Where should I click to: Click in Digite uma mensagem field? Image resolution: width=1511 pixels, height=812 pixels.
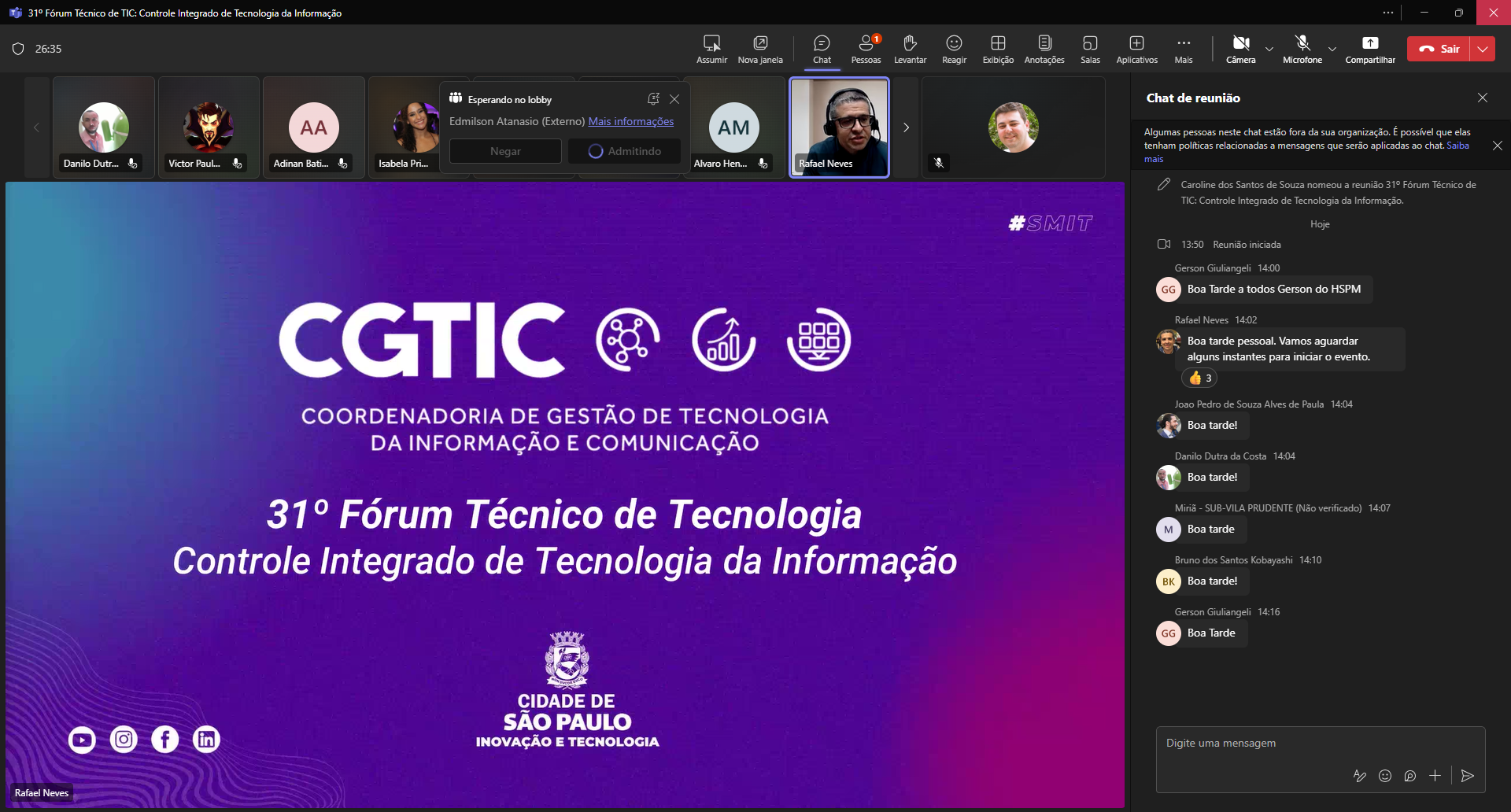1320,743
